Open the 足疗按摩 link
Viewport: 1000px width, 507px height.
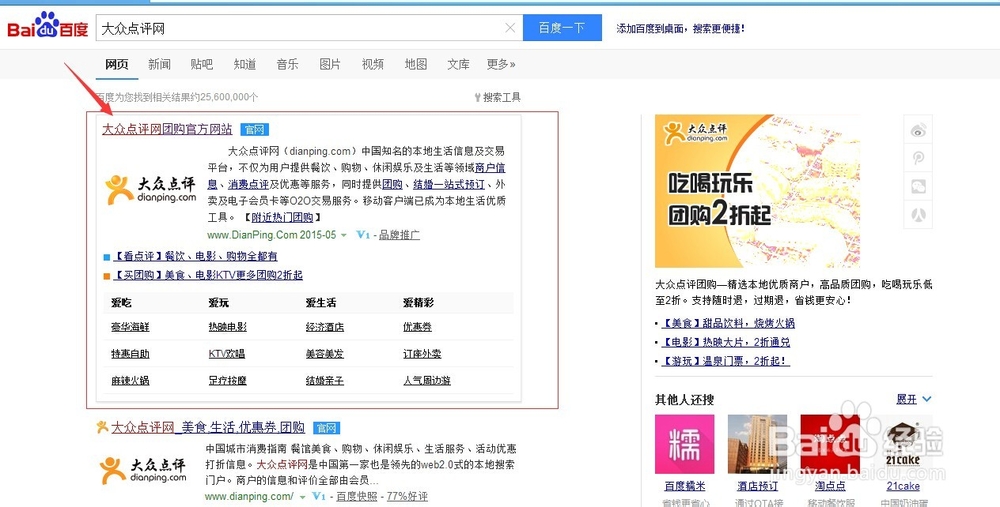(x=228, y=381)
